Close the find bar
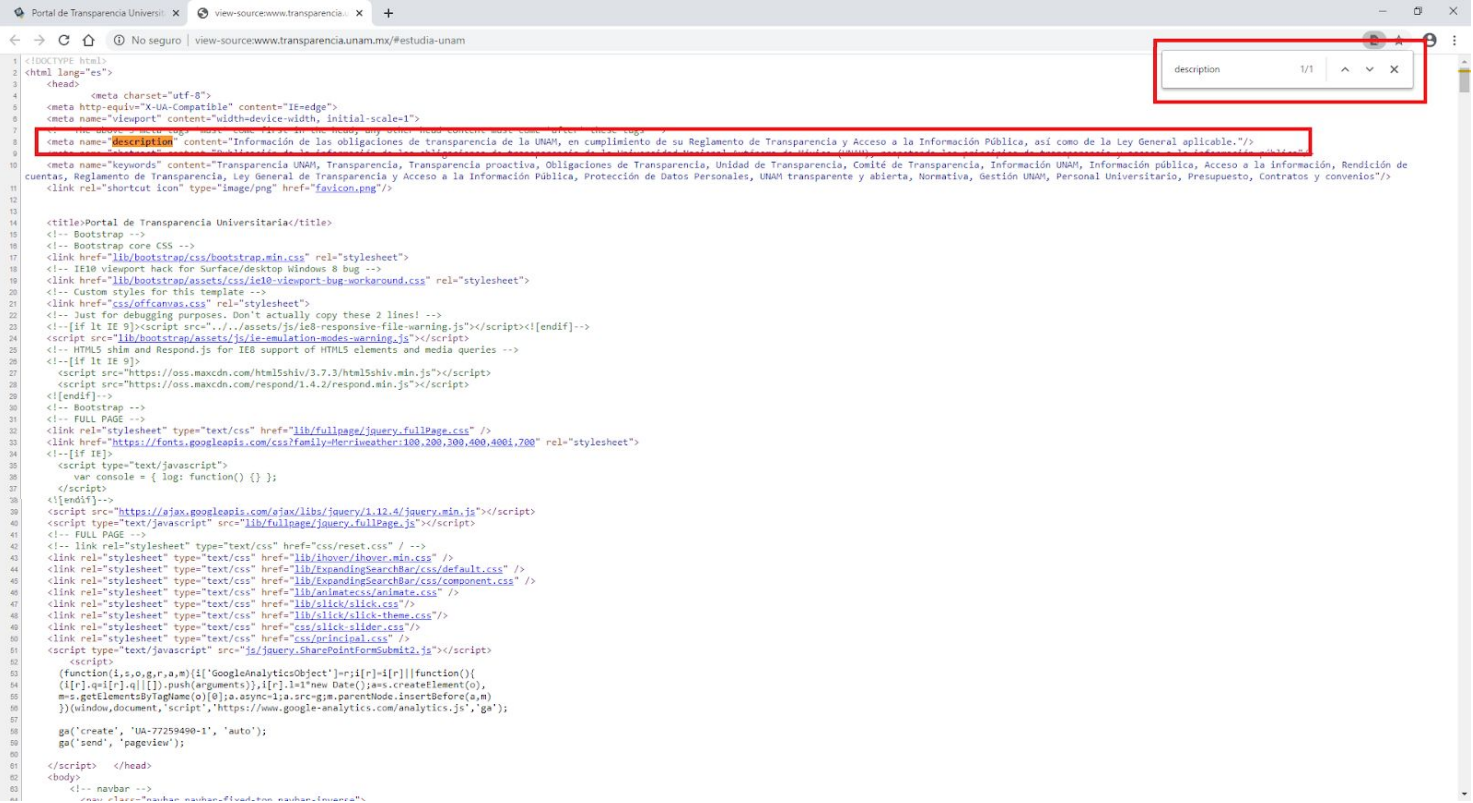This screenshot has height=803, width=1473. (1393, 70)
